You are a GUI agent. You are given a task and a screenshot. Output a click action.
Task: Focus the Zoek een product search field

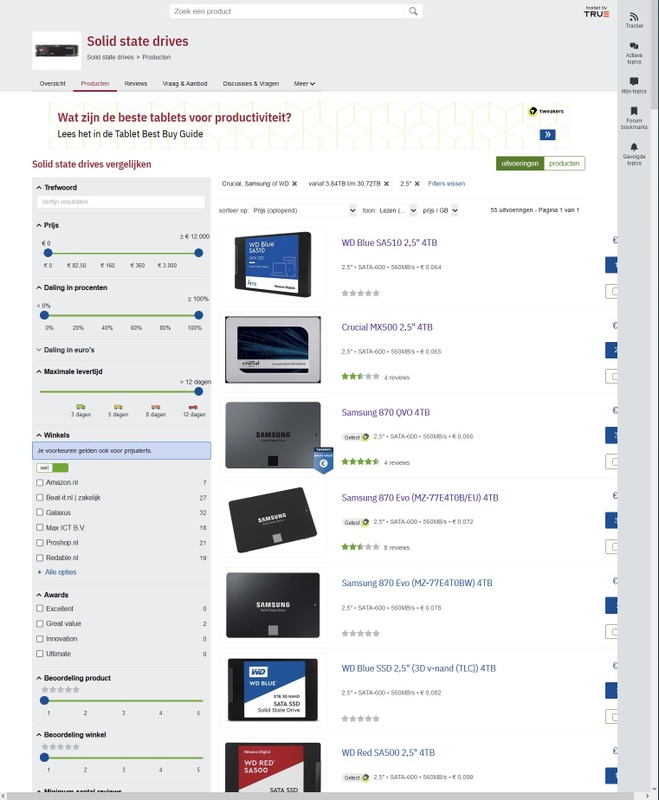(x=288, y=11)
